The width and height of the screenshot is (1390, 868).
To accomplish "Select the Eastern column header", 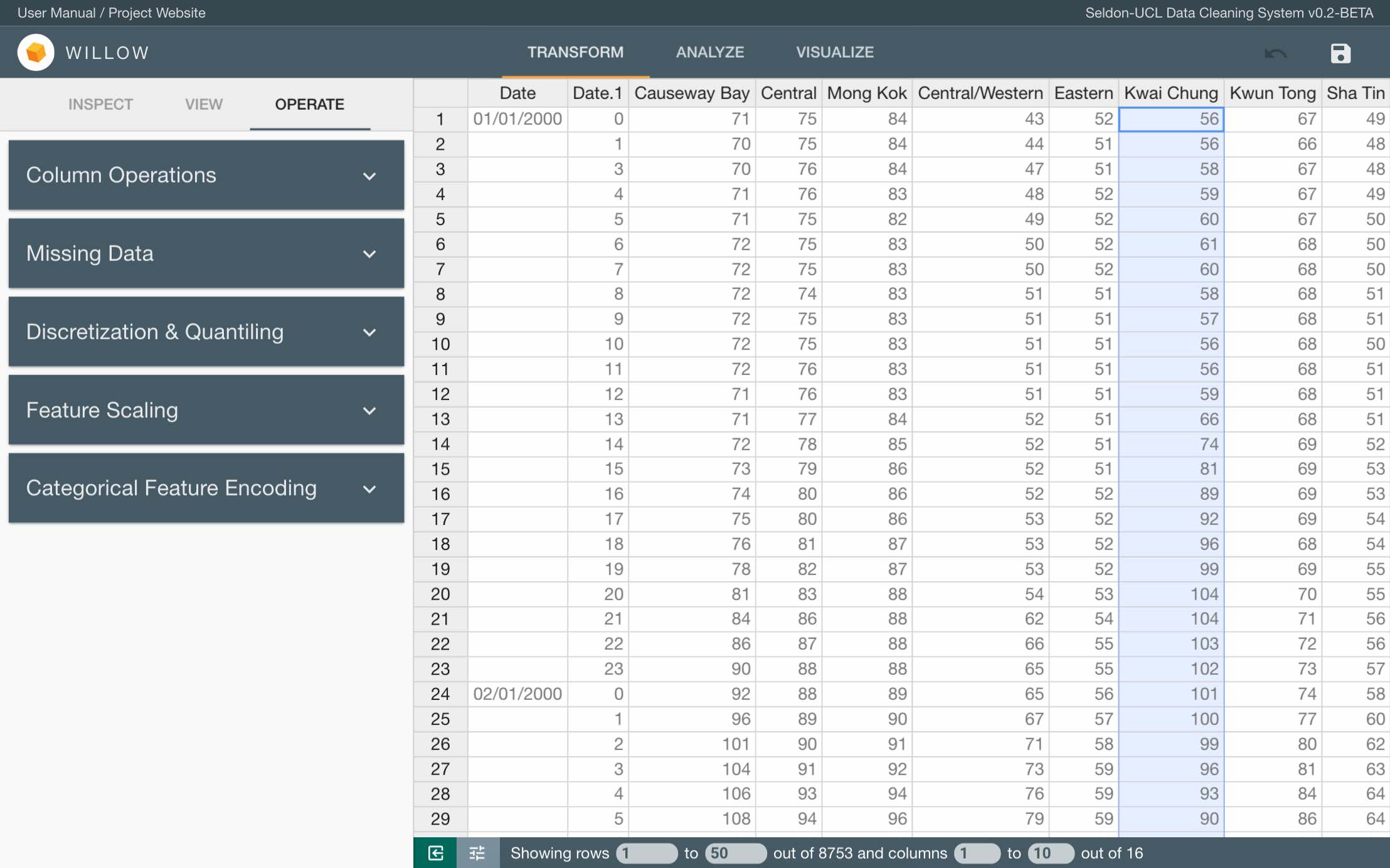I will (x=1083, y=93).
